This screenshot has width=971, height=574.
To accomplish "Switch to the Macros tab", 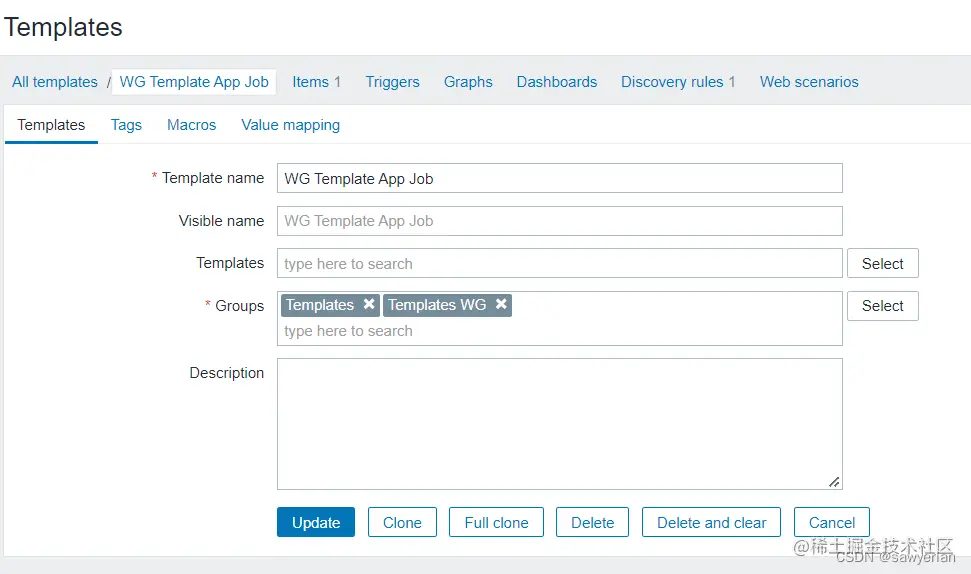I will click(x=191, y=125).
